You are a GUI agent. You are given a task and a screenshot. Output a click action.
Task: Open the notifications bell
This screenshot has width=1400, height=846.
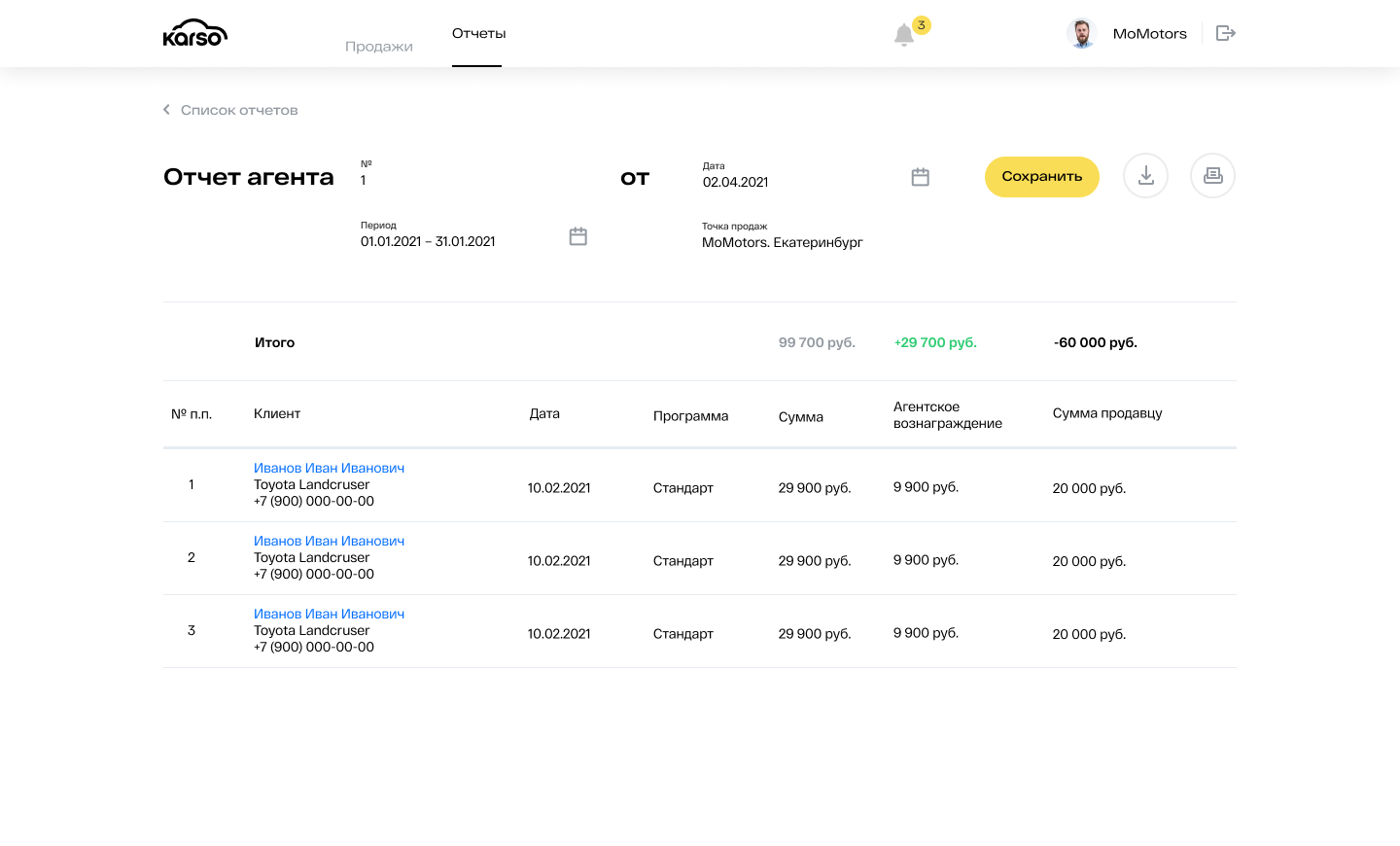click(x=904, y=35)
